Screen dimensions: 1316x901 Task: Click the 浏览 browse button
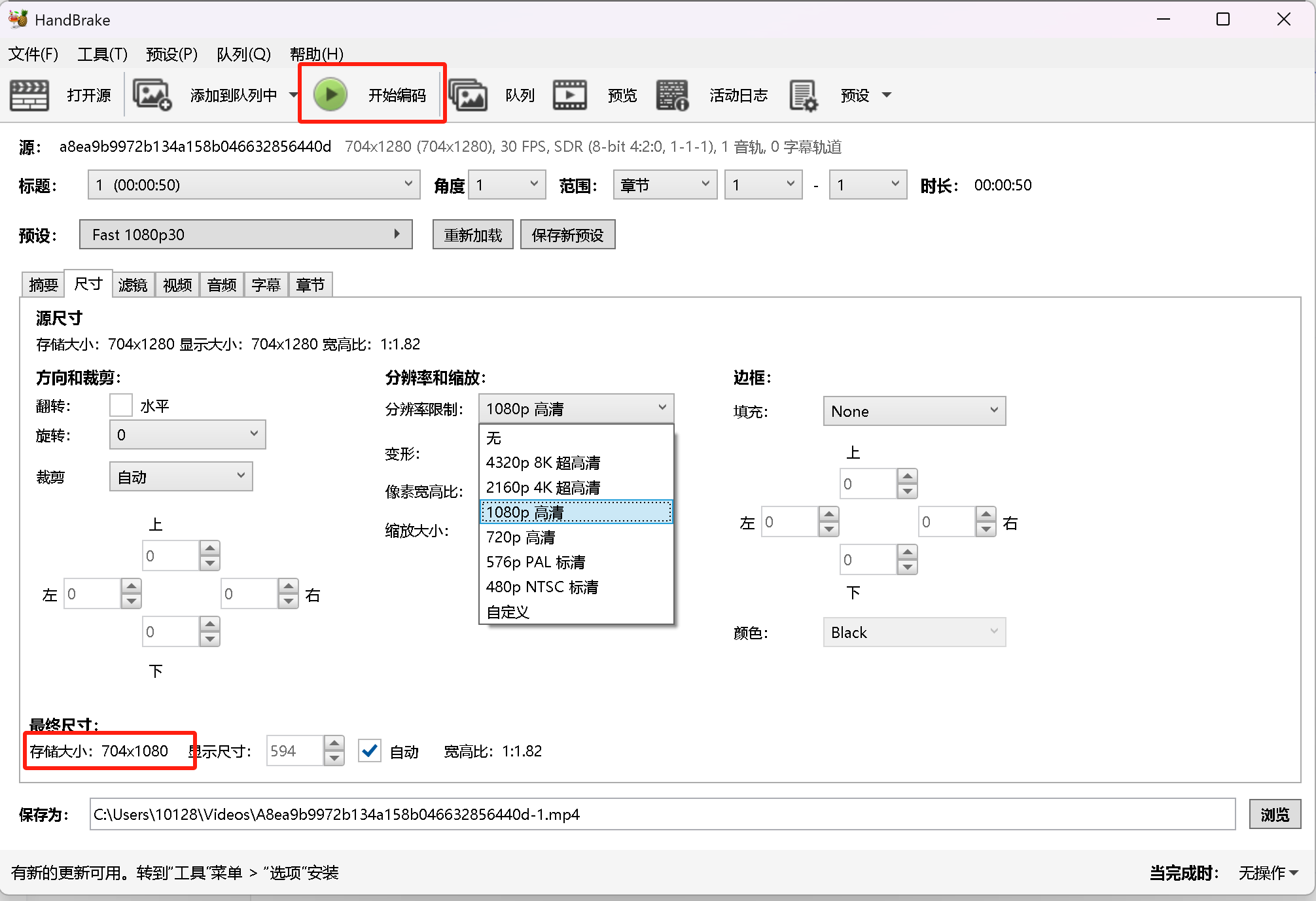[x=1275, y=814]
